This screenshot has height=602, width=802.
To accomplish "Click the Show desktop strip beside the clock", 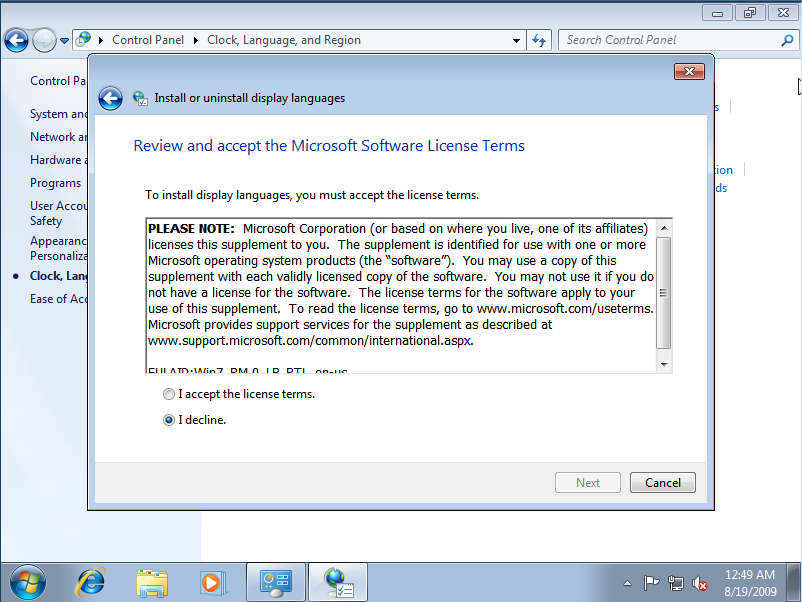I will pyautogui.click(x=794, y=582).
